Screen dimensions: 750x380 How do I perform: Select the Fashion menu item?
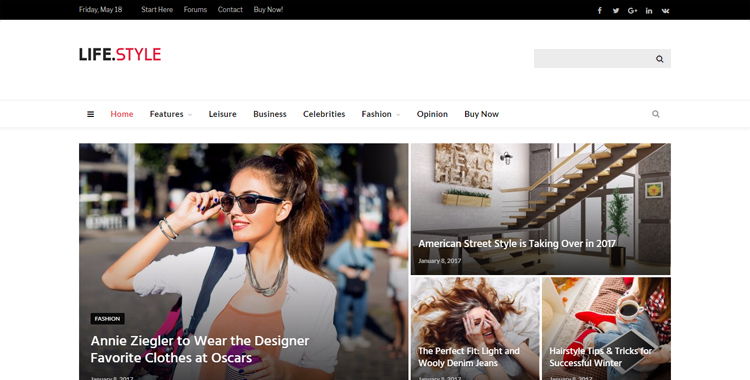(x=376, y=114)
